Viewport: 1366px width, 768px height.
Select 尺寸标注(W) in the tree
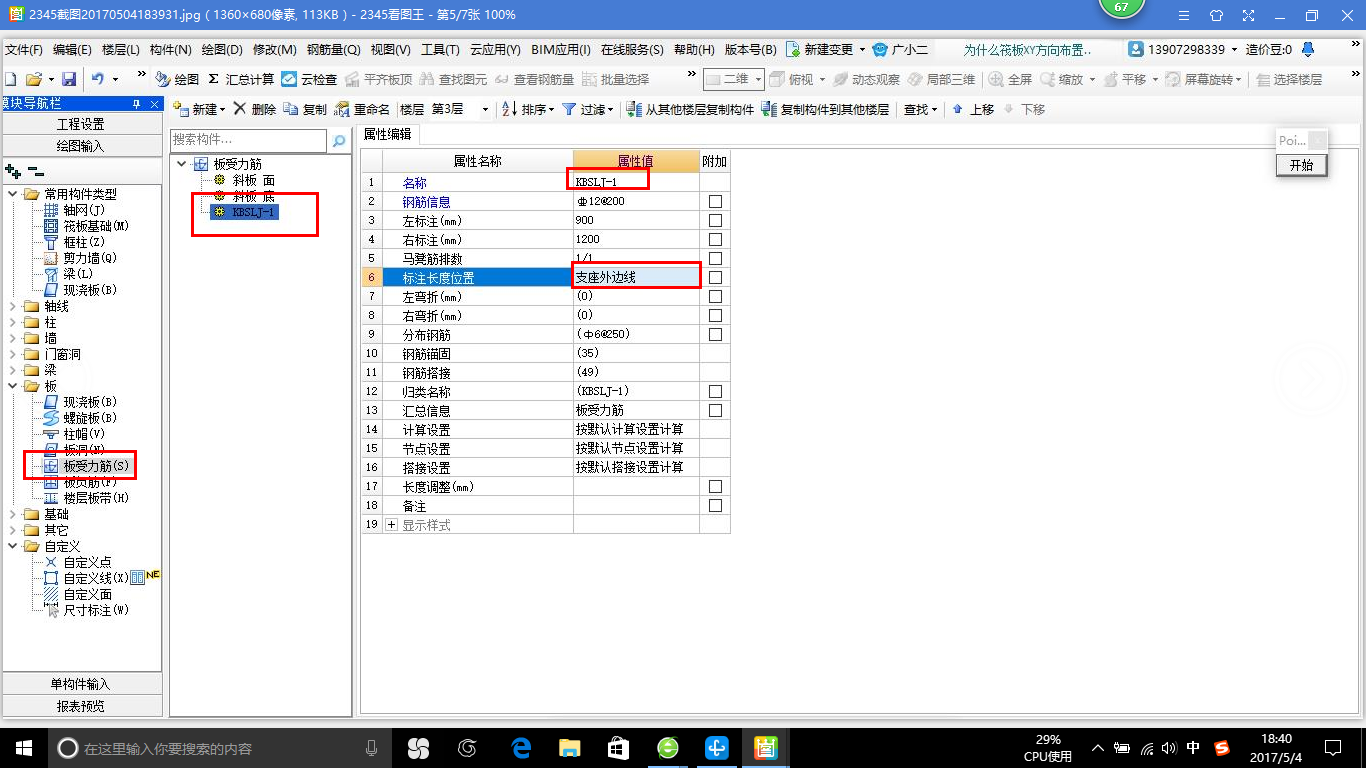(x=96, y=610)
